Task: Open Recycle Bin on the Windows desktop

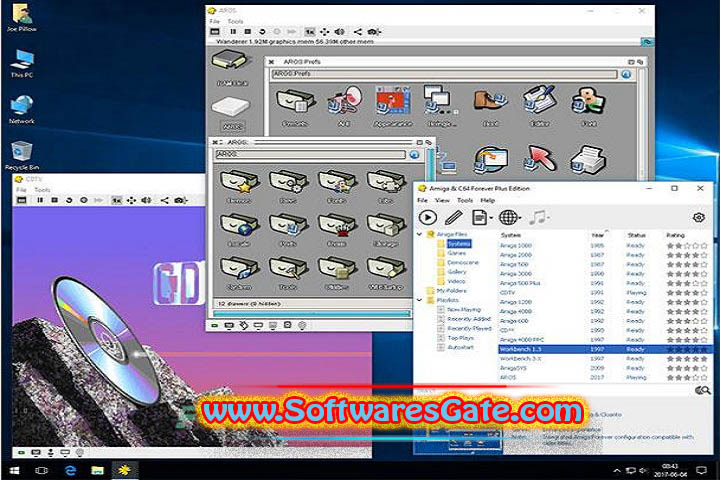Action: pos(22,156)
